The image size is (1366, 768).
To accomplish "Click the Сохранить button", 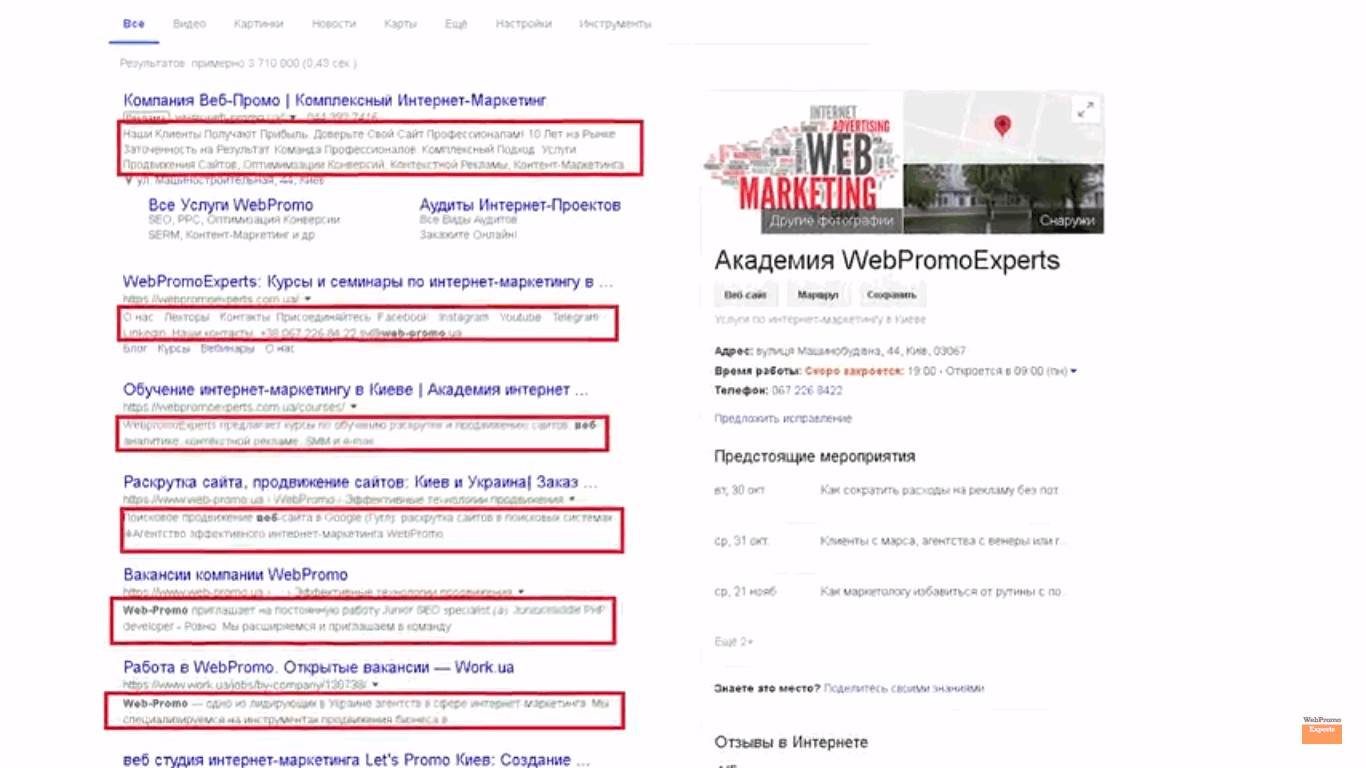I will click(892, 295).
